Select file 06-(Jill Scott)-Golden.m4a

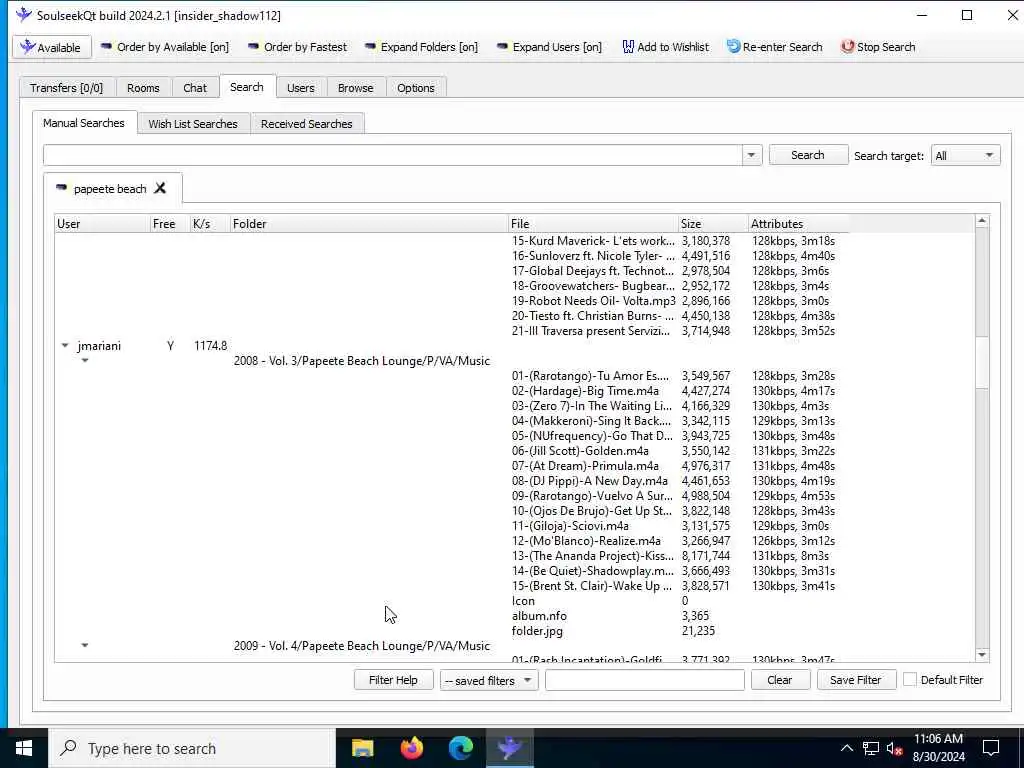580,451
